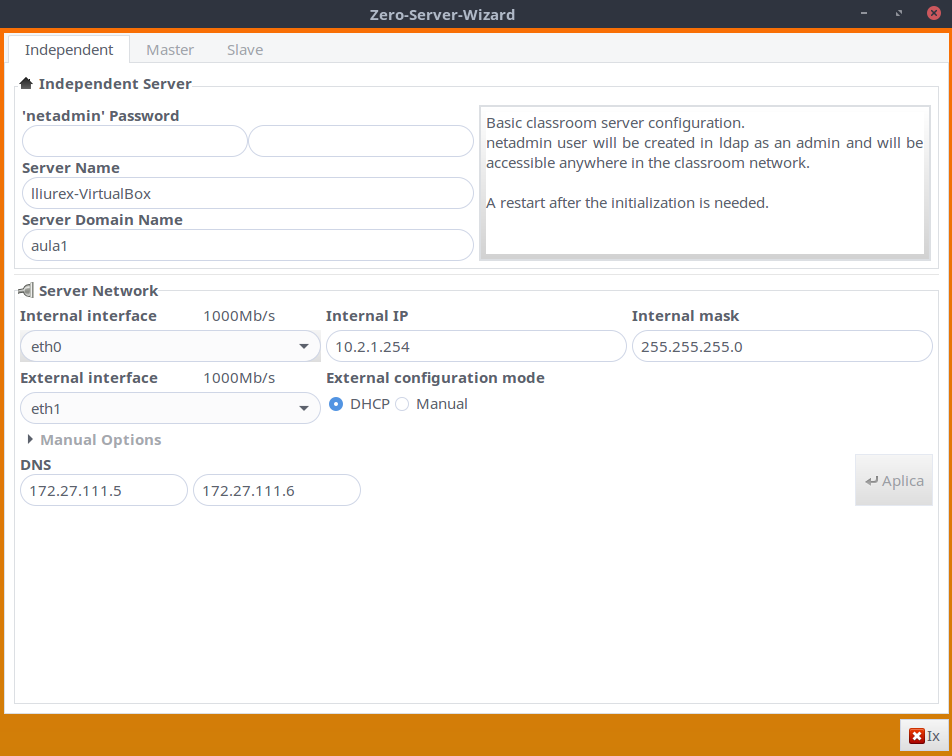Switch to the Slave tab
Image resolution: width=952 pixels, height=756 pixels.
pyautogui.click(x=245, y=50)
